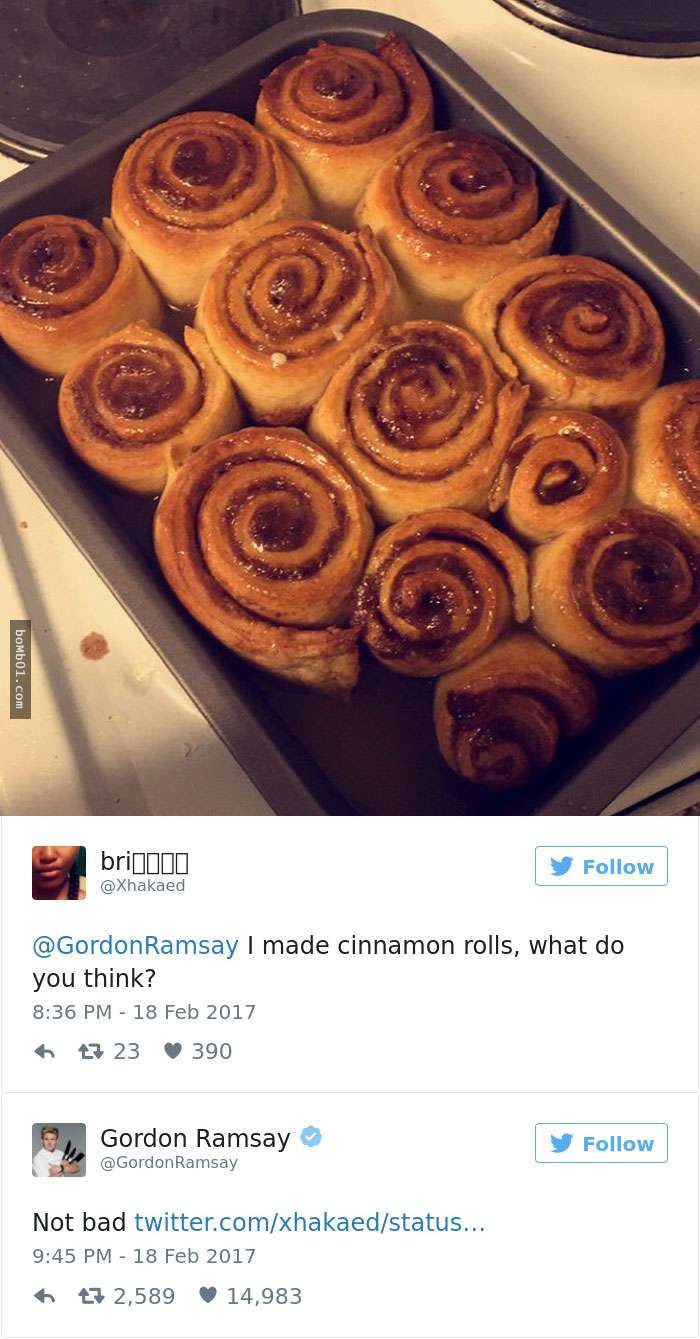Click the 9:45 PM - 18 Feb 2017 timestamp
The height and width of the screenshot is (1339, 700).
144,1256
